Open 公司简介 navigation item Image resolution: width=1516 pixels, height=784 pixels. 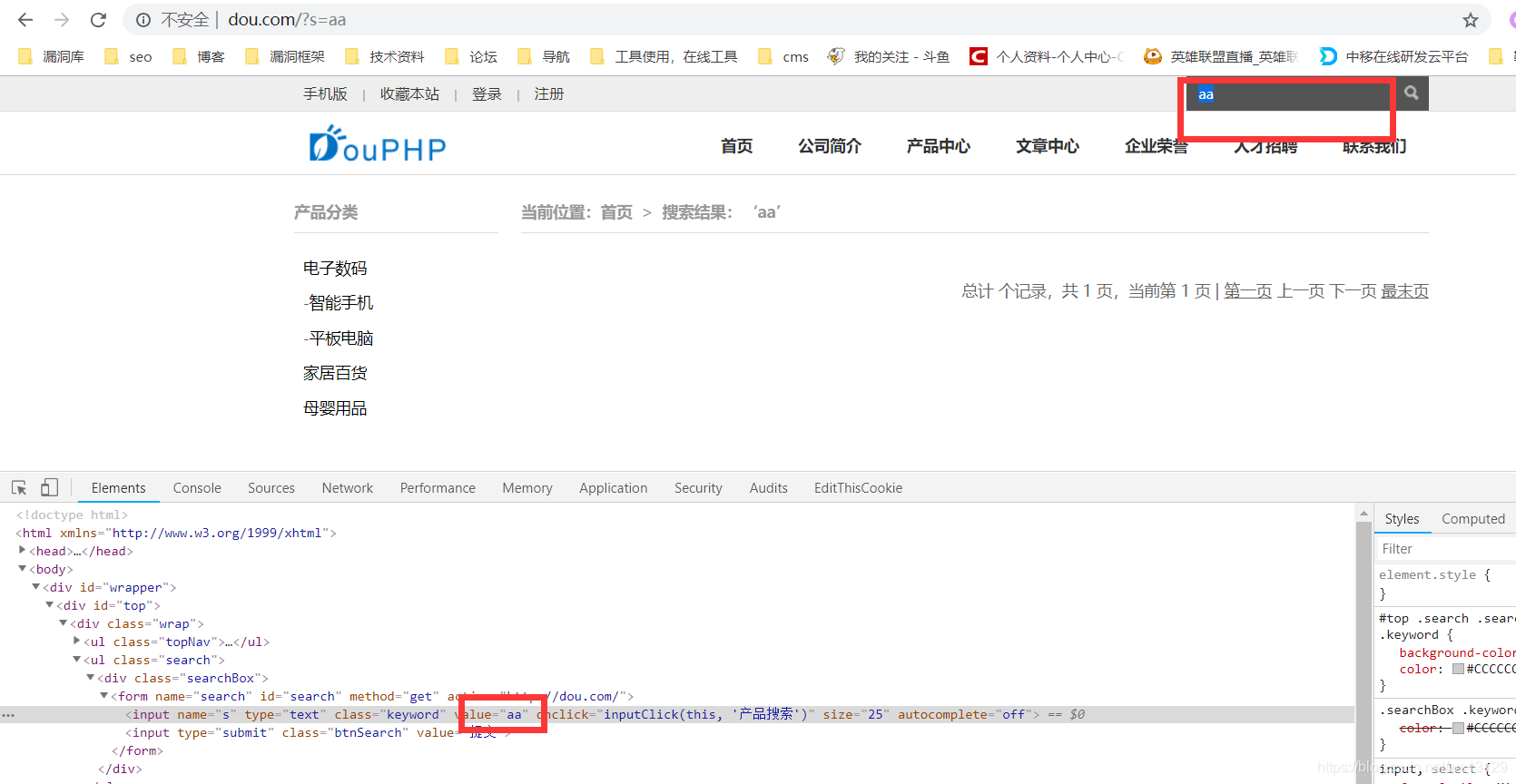(x=830, y=146)
